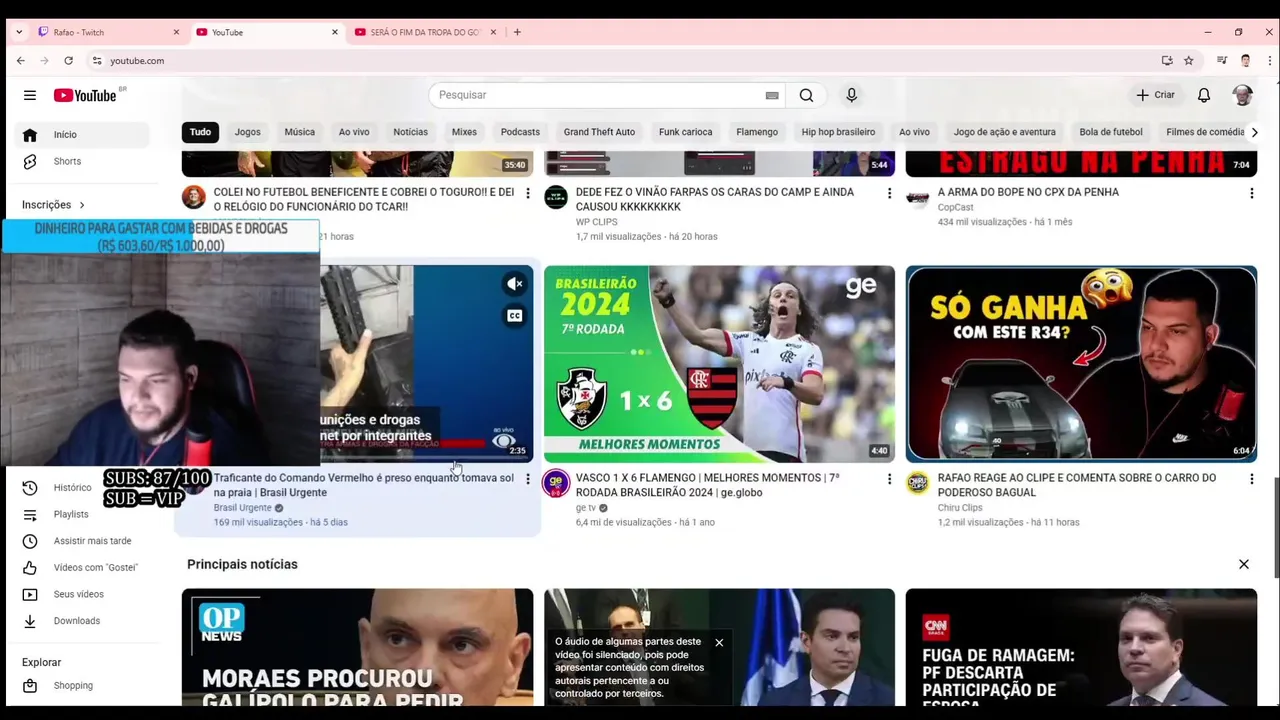Select the Jogo de ação e aventura chip
This screenshot has width=1280, height=720.
tap(1004, 132)
